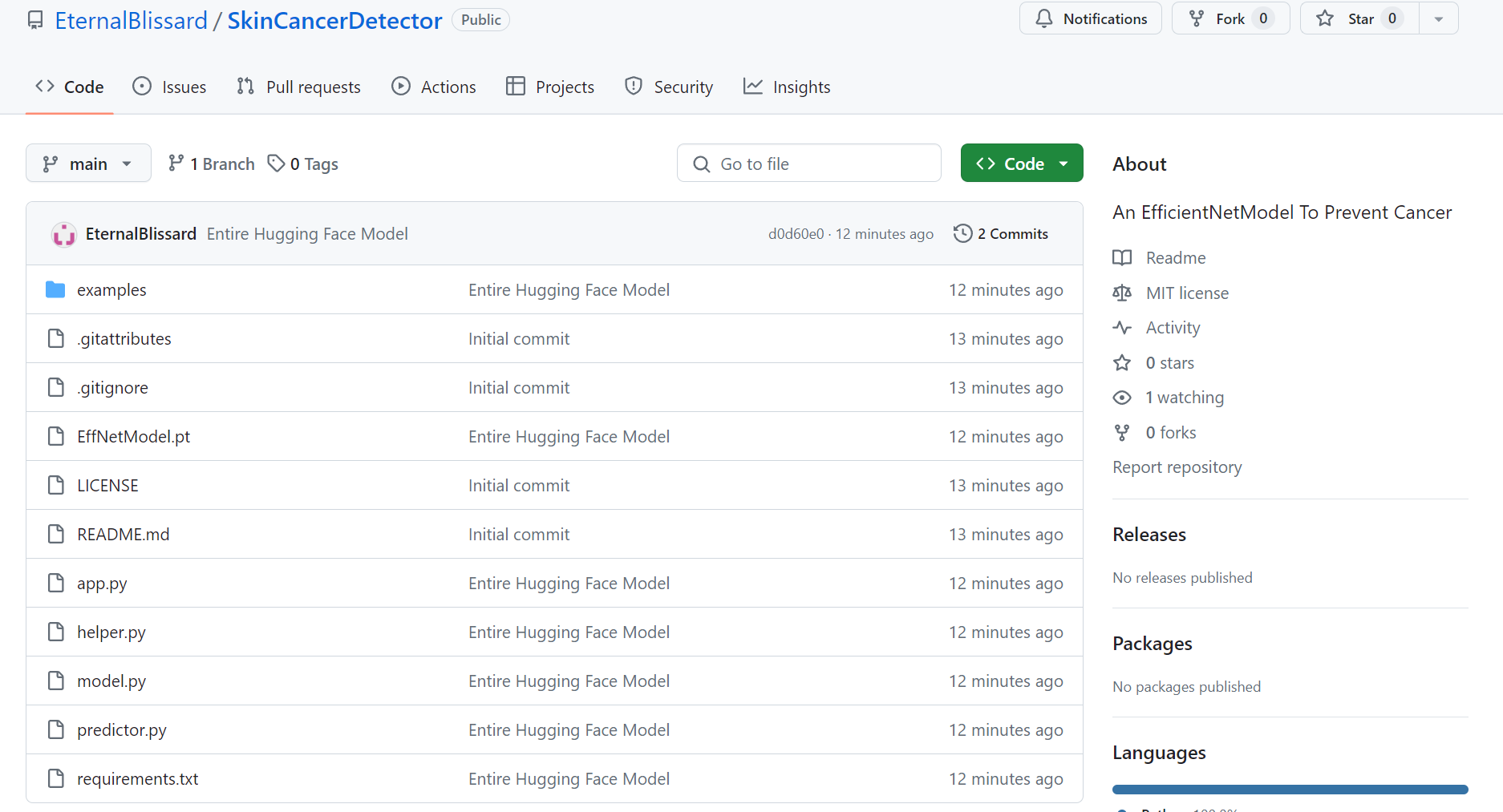The height and width of the screenshot is (812, 1503).
Task: Click the fork icon in the Fork button
Action: 1197,18
